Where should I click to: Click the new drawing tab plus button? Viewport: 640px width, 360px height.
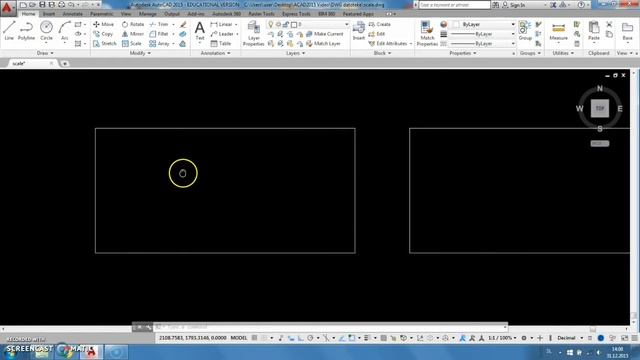pyautogui.click(x=64, y=64)
